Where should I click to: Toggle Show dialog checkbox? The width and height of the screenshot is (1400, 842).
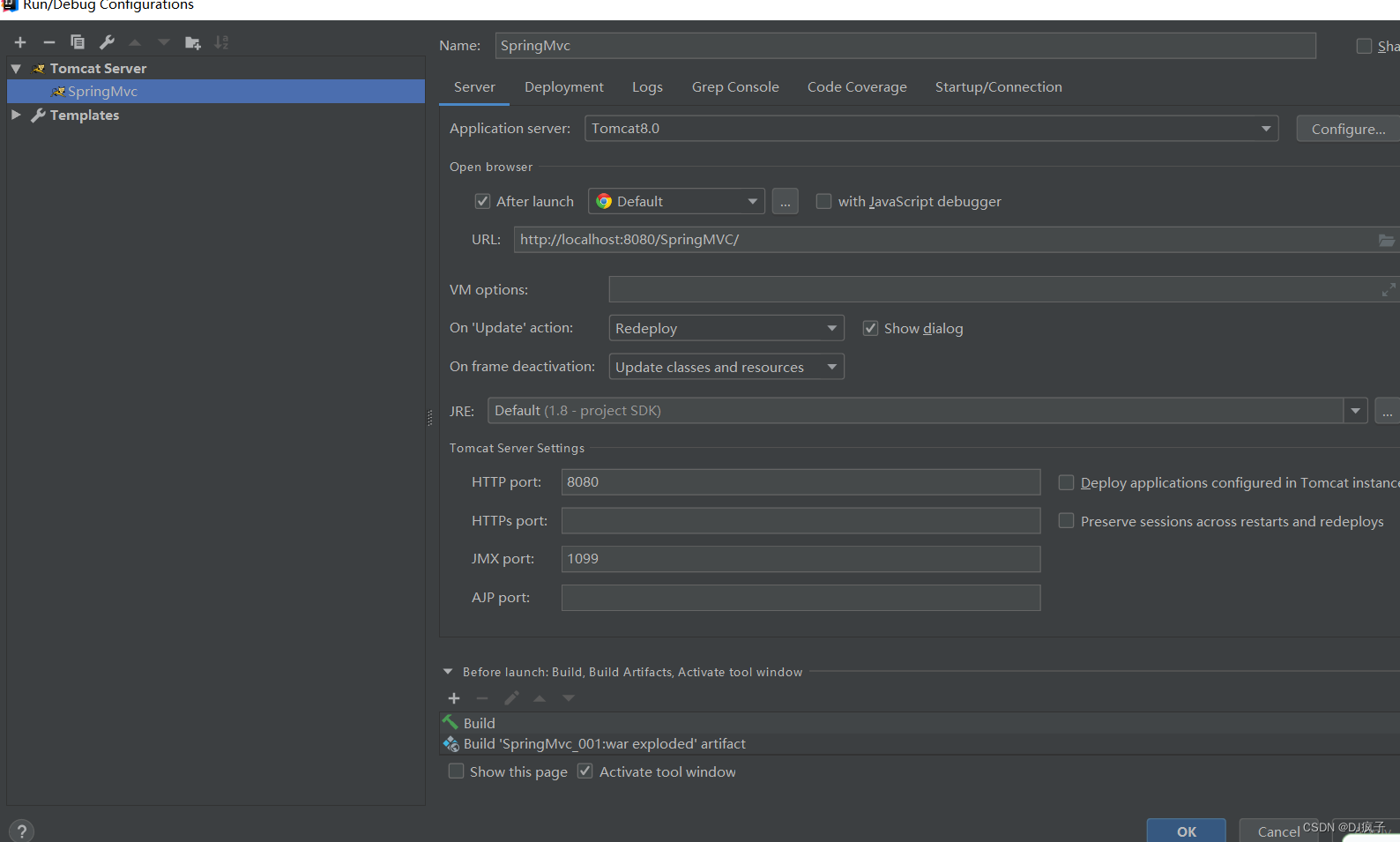(870, 328)
